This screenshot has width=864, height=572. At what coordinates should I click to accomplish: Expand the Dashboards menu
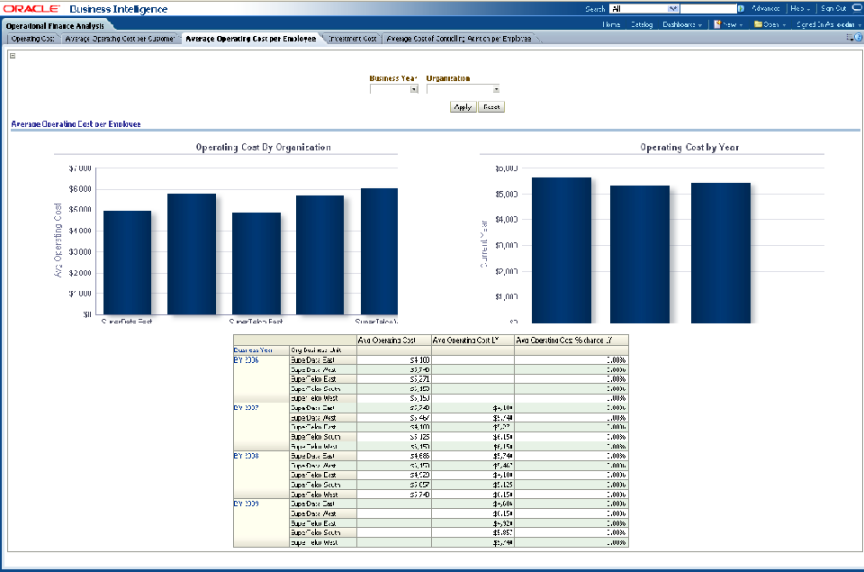682,24
